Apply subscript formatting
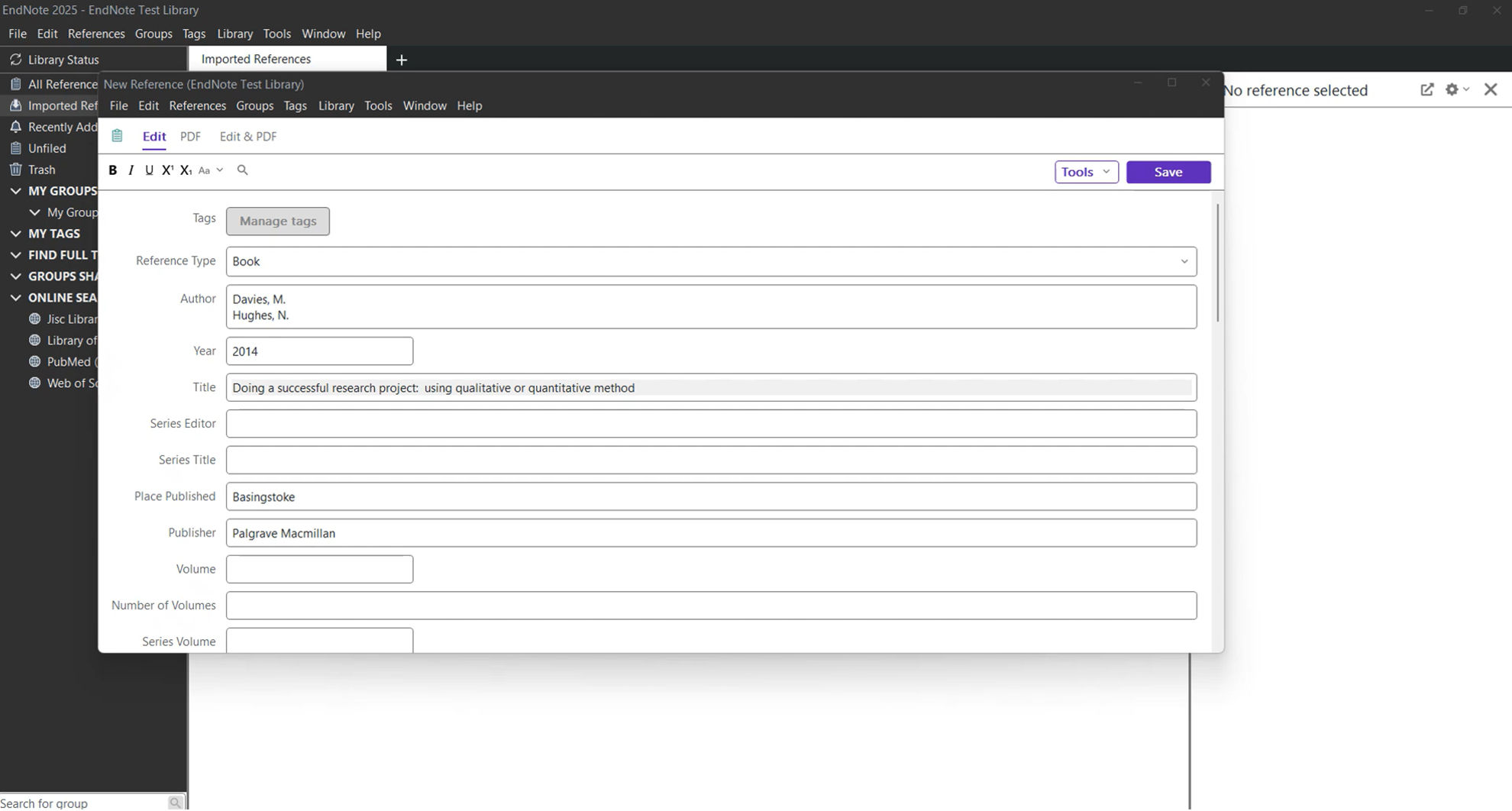1512x811 pixels. point(186,170)
